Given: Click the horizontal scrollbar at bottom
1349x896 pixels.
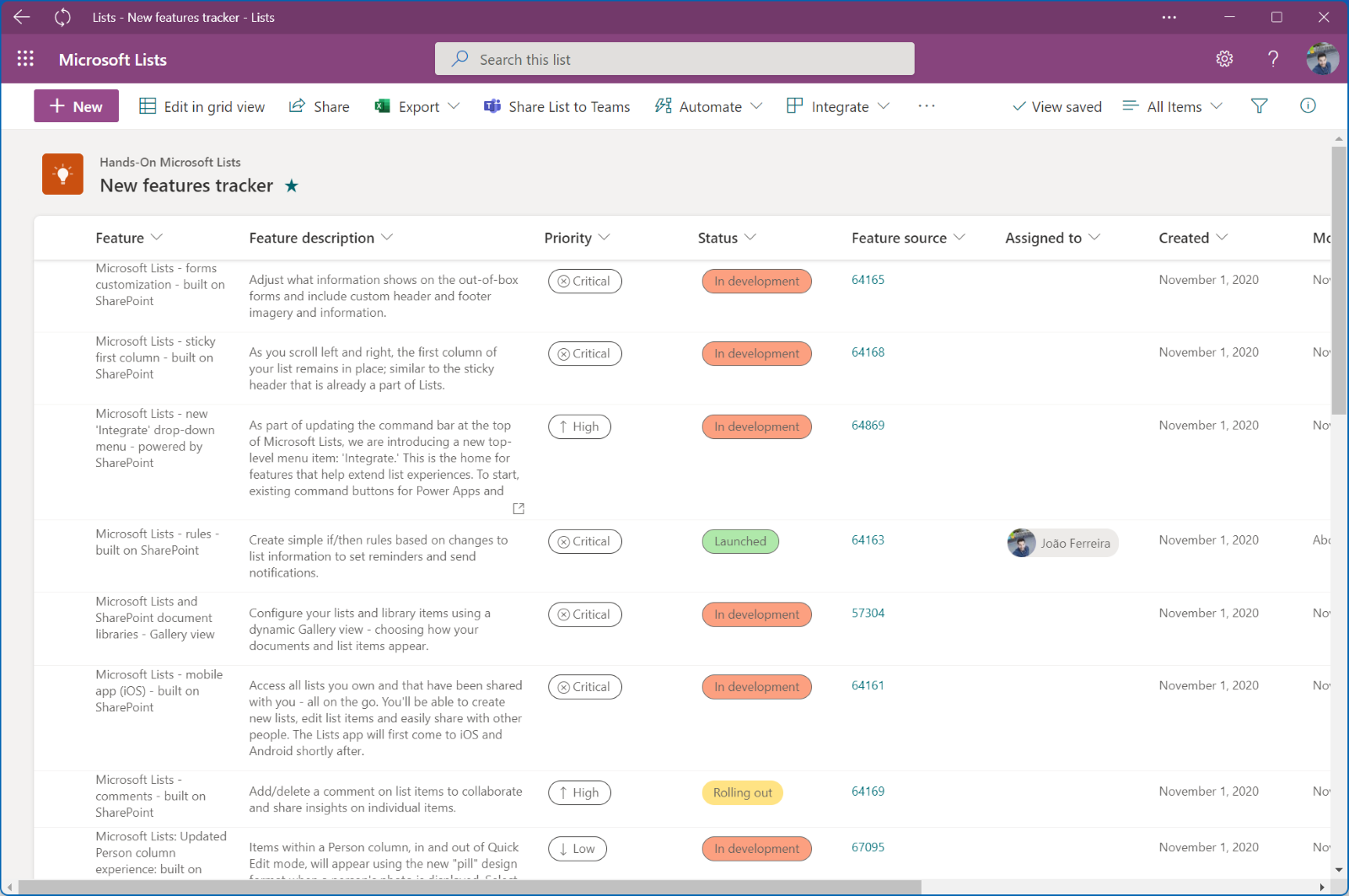Looking at the screenshot, I should (x=470, y=888).
